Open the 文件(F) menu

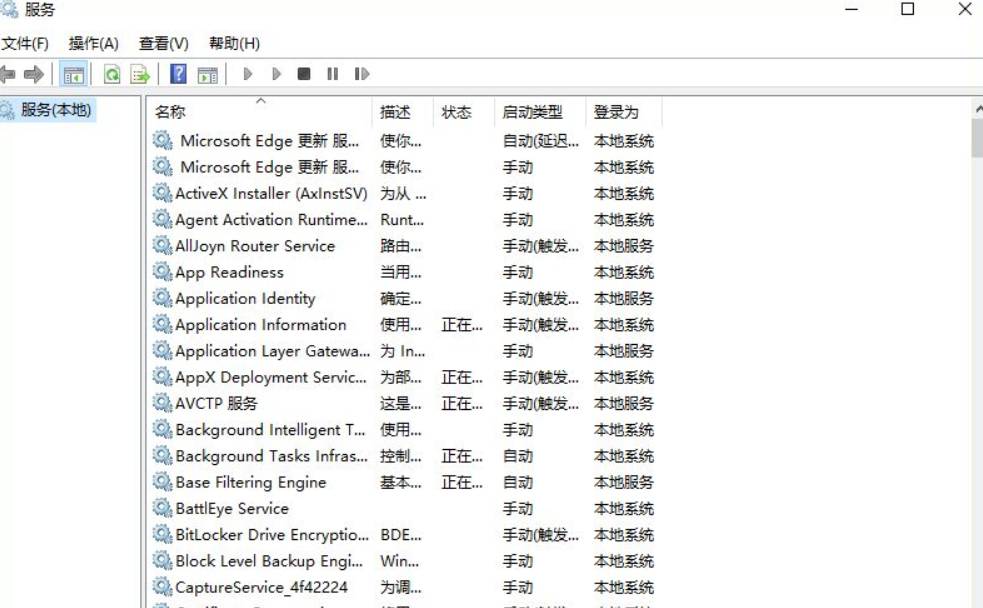[x=27, y=43]
